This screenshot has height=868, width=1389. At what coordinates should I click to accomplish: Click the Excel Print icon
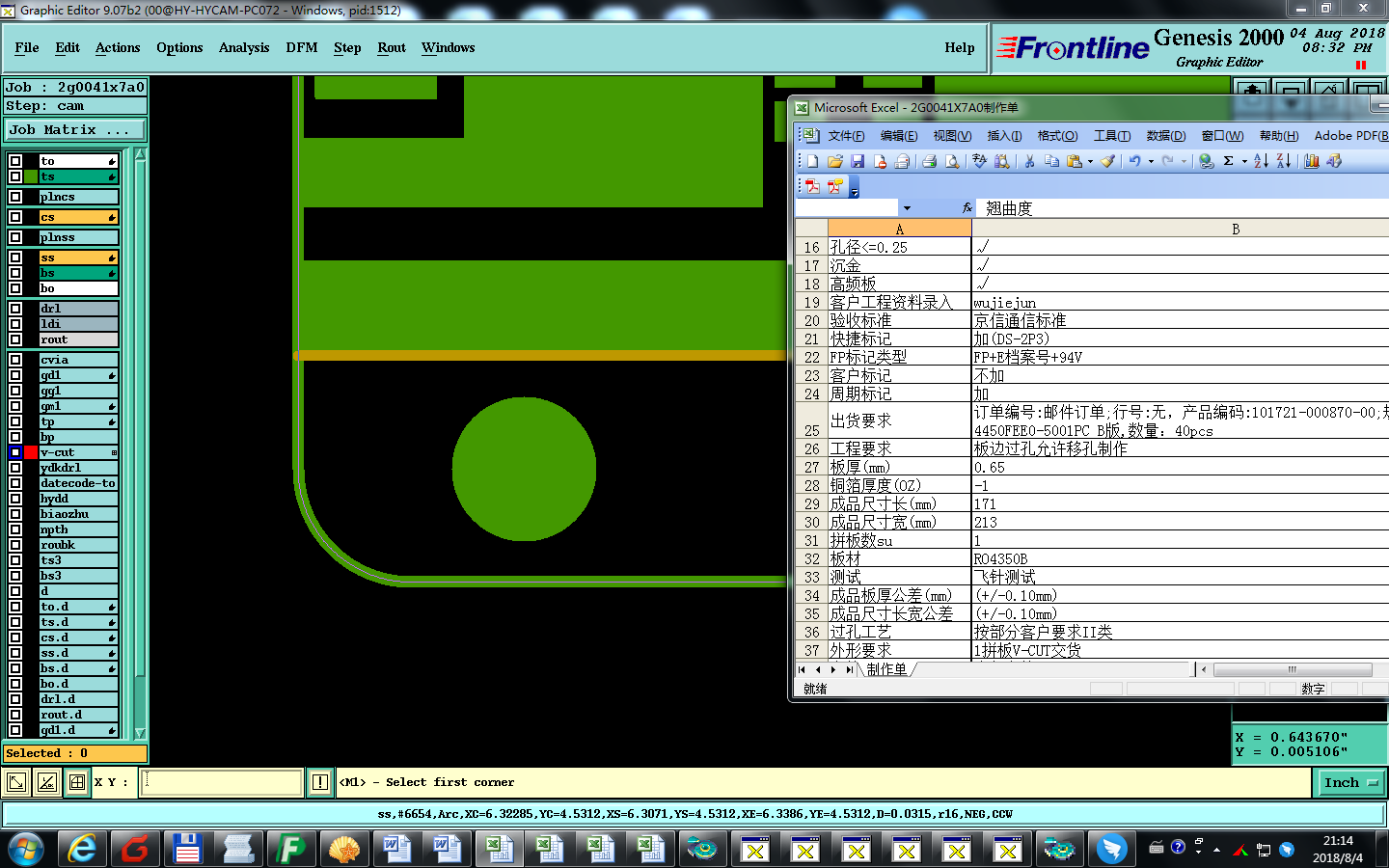929,161
